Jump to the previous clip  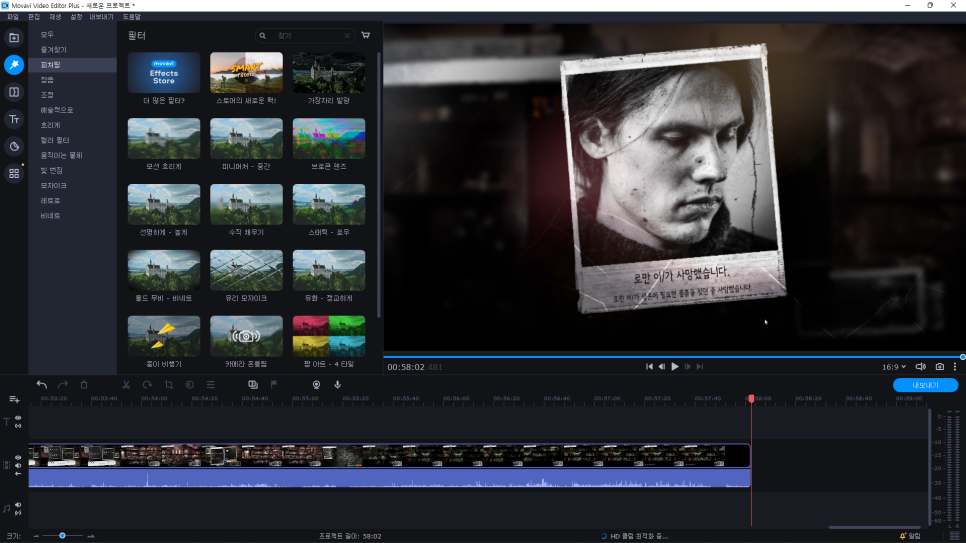click(x=649, y=367)
